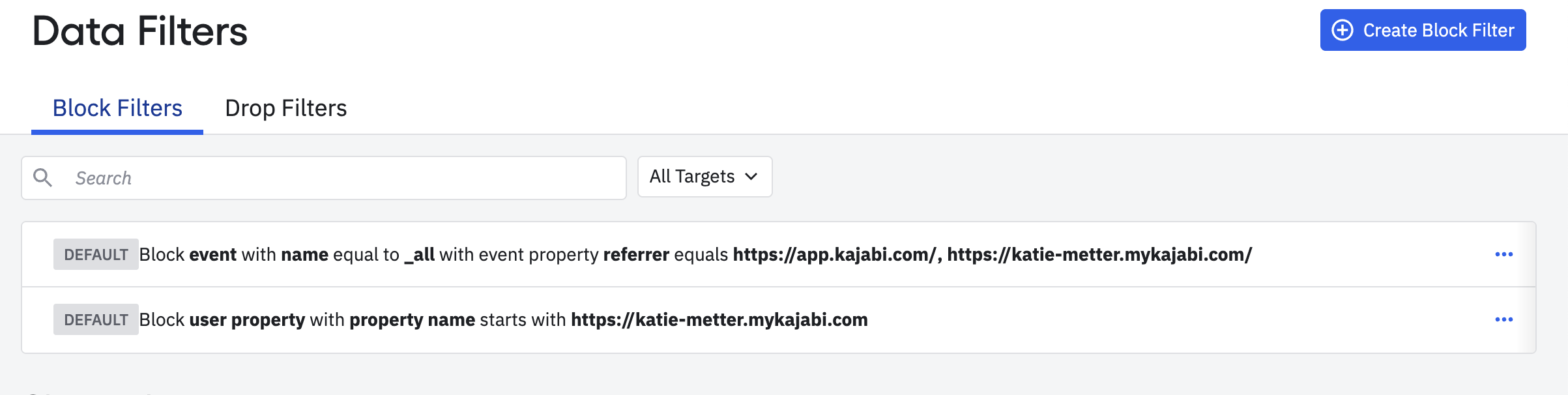
Task: Open three-dot menu for the referrer event filter
Action: (x=1504, y=254)
